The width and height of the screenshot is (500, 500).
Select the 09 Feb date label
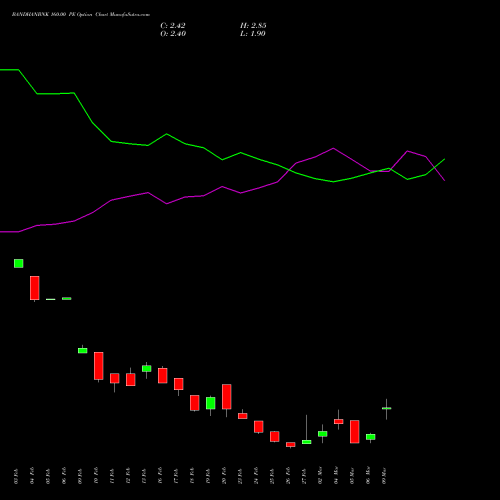[x=80, y=476]
